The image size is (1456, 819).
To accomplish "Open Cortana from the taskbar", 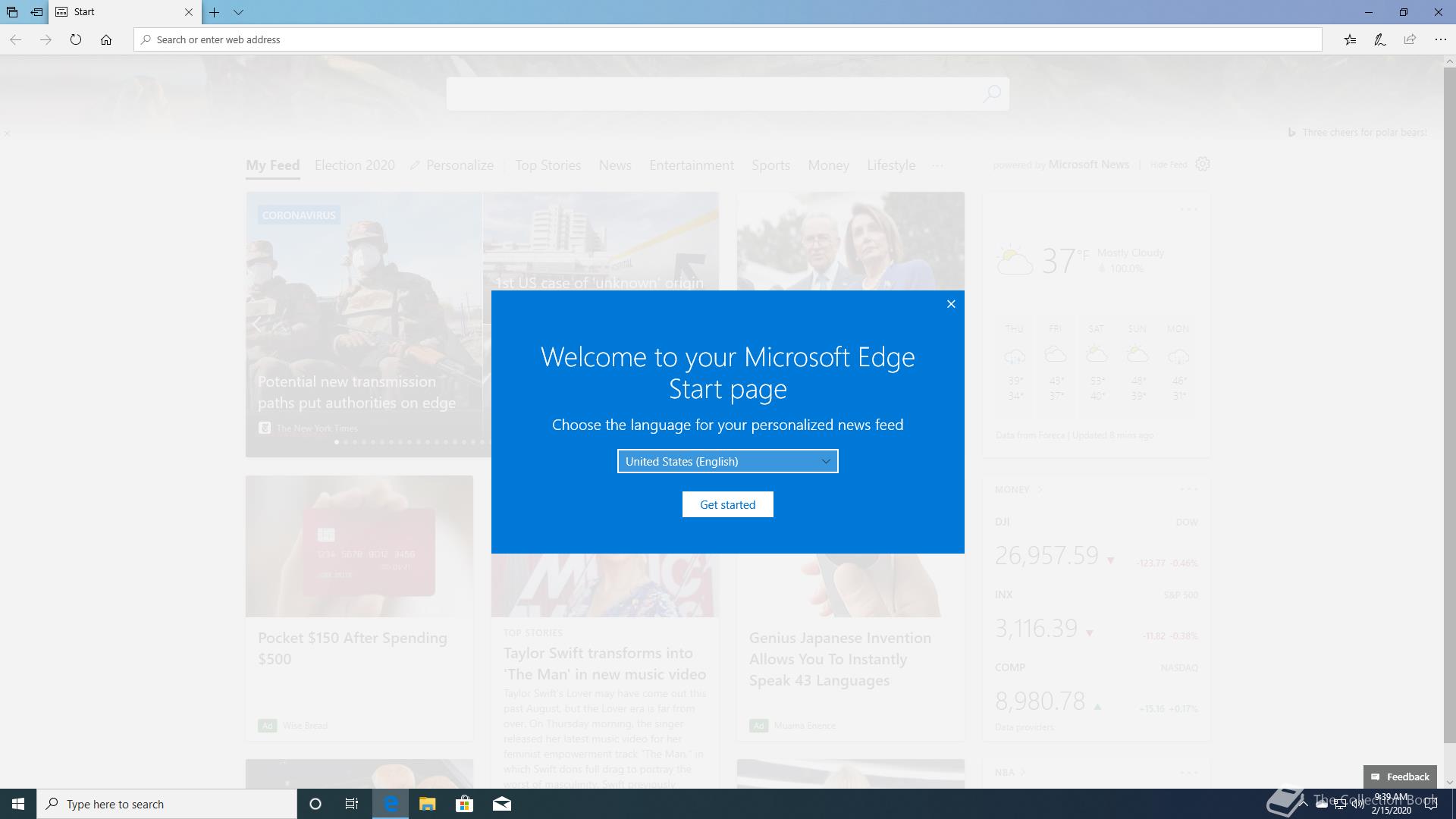I will point(315,804).
